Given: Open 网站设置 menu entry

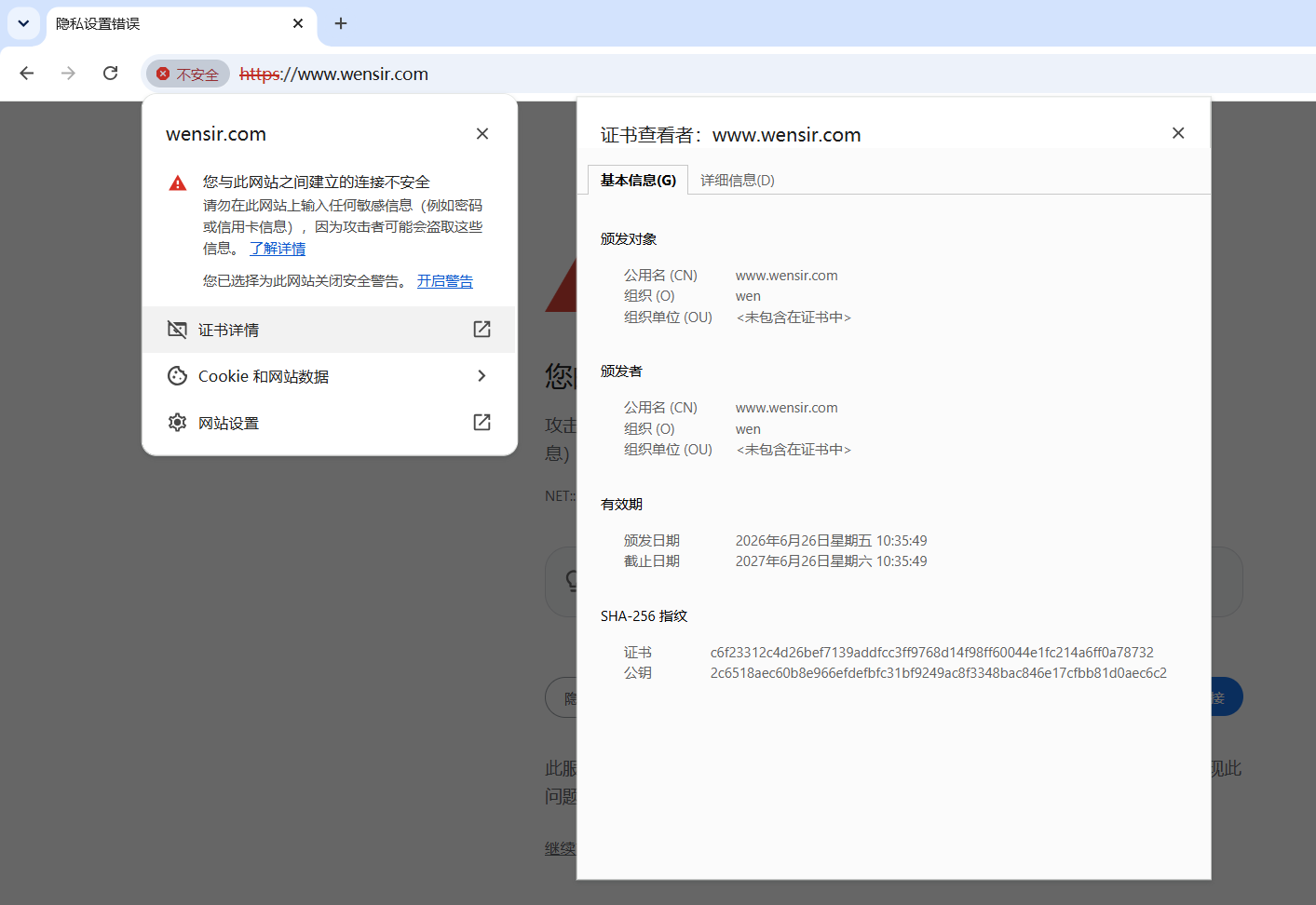Looking at the screenshot, I should click(329, 423).
